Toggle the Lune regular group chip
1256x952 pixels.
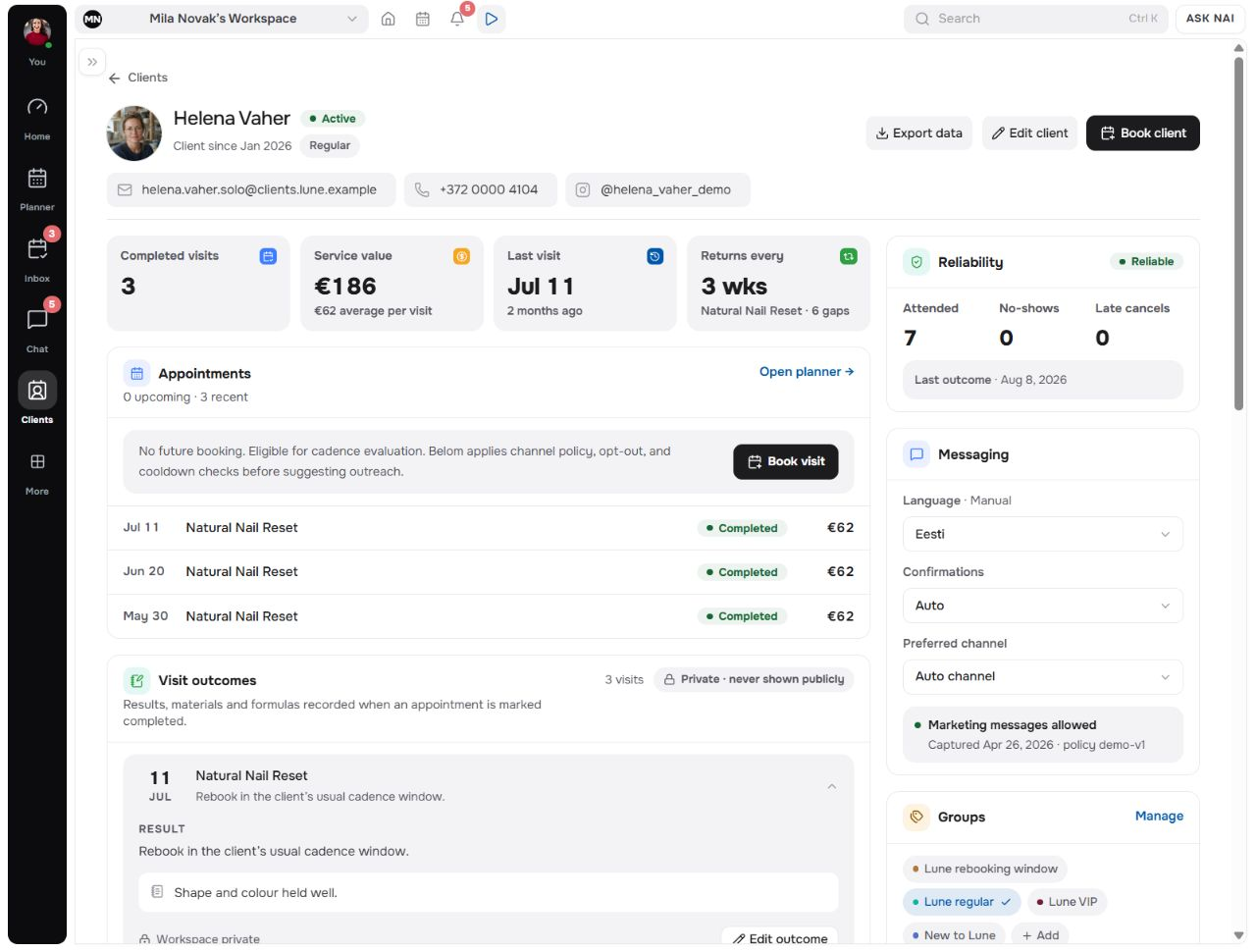(962, 902)
